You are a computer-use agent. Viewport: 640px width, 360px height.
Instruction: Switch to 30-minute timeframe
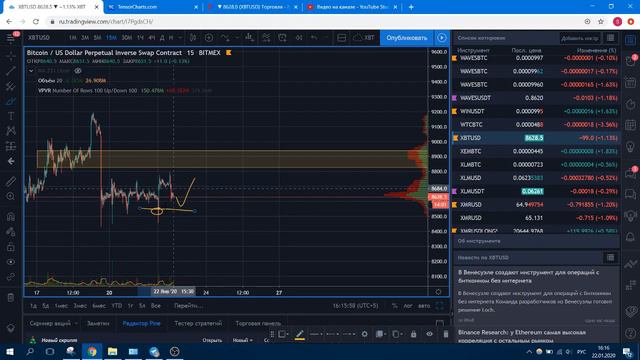point(127,38)
